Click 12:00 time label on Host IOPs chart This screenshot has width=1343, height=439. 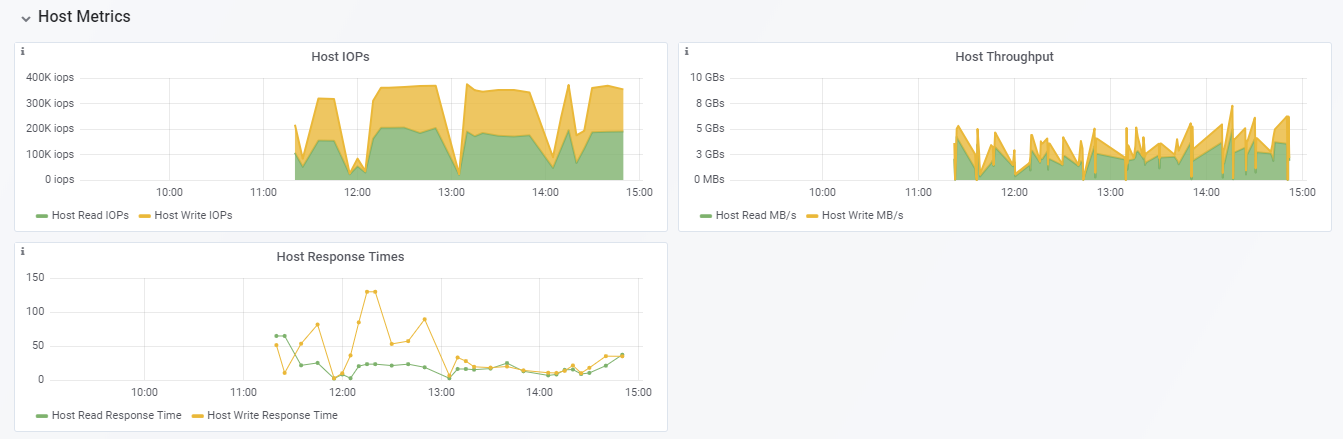(x=357, y=192)
